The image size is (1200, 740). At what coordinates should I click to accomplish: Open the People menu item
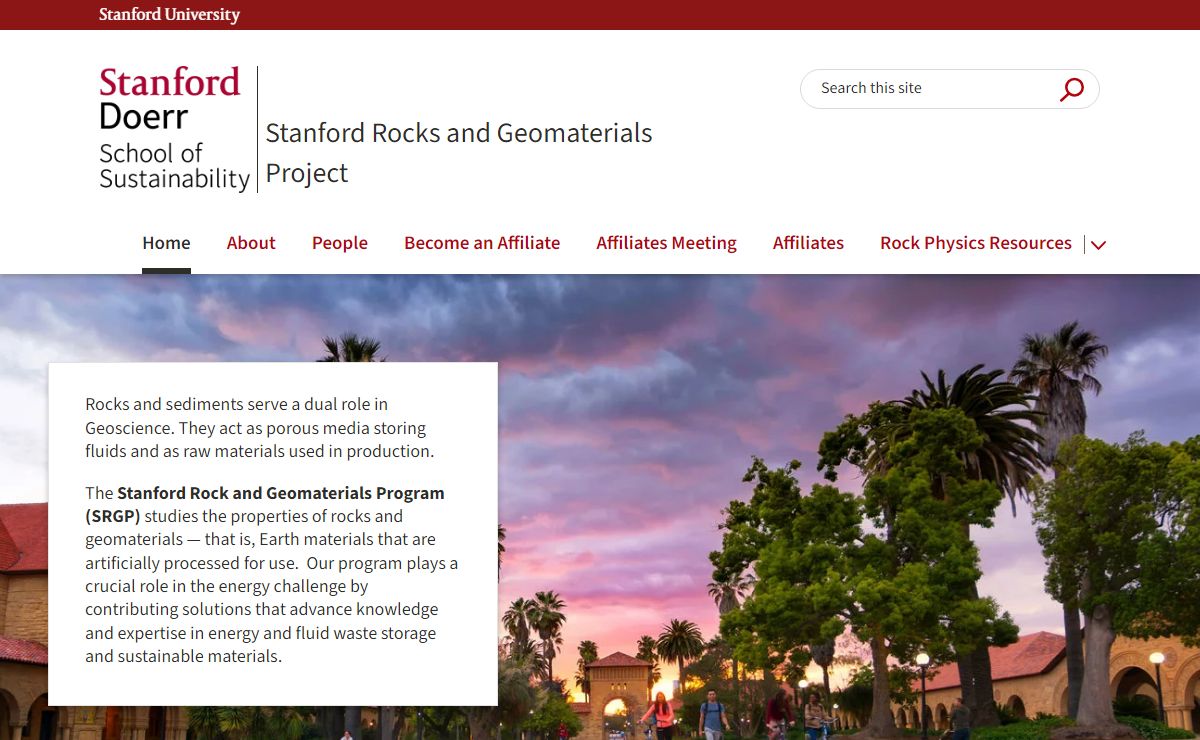click(x=340, y=243)
